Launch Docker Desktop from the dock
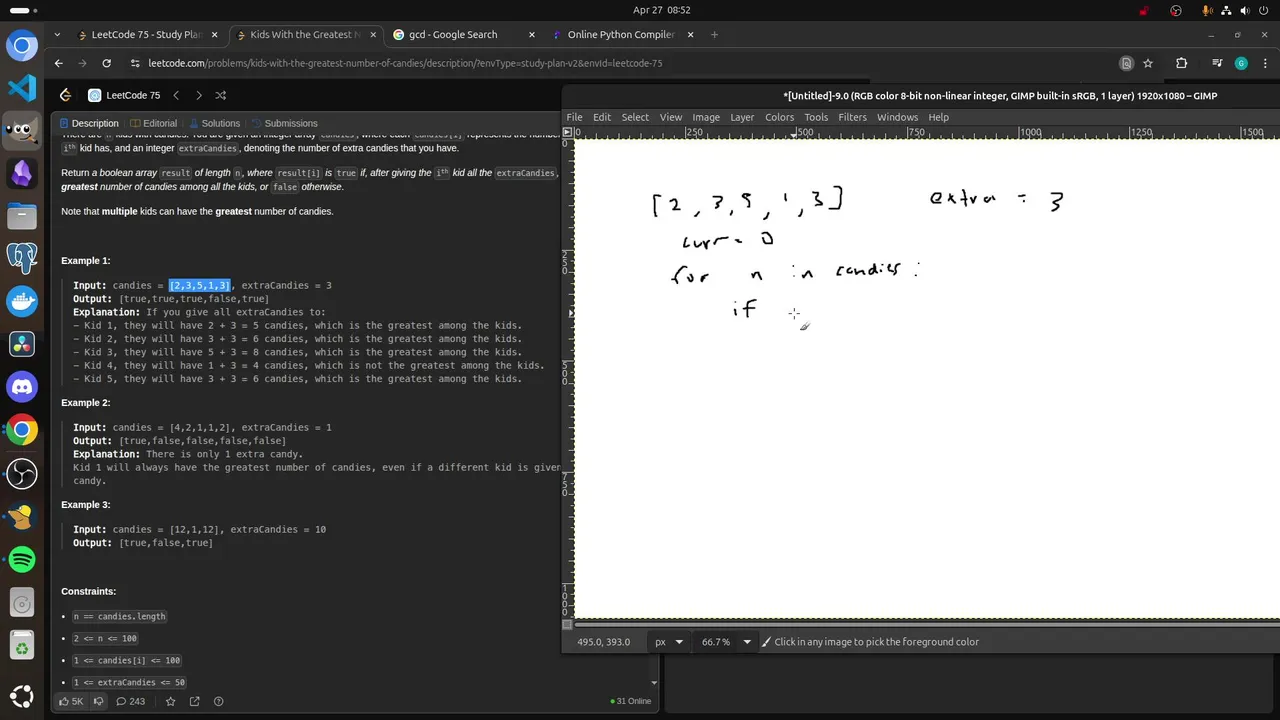The image size is (1280, 720). tap(22, 301)
